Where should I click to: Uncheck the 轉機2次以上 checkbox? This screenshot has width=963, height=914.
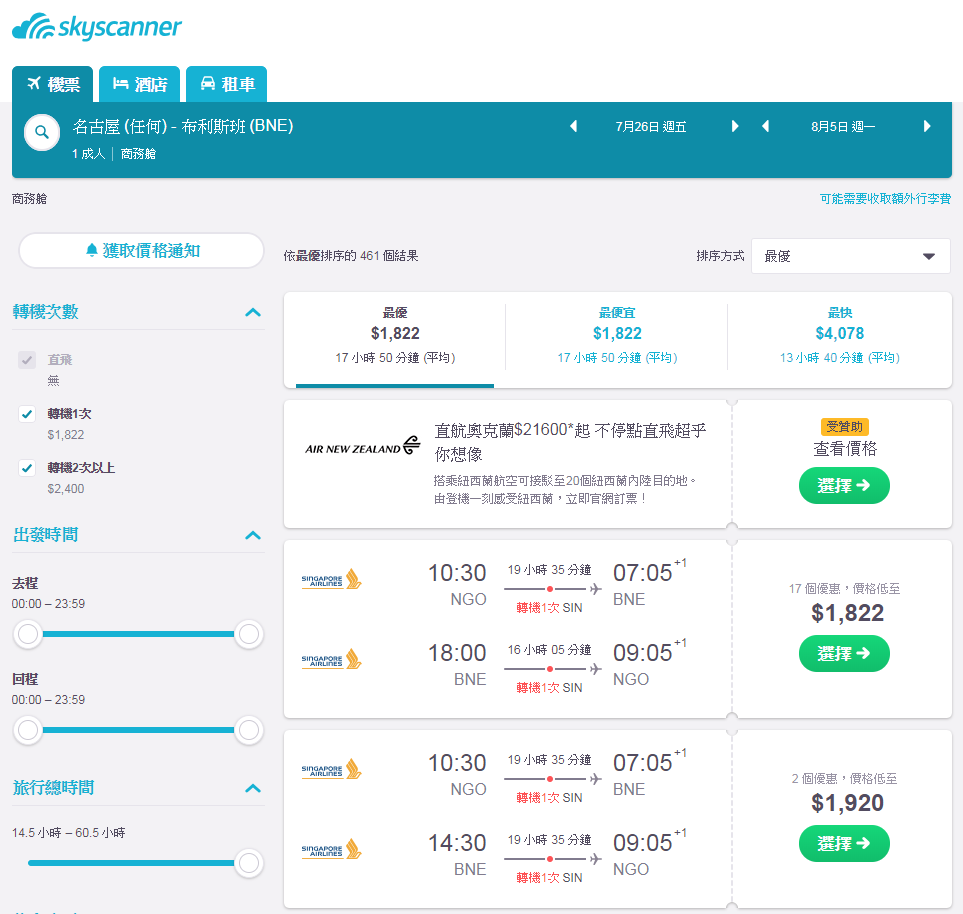pos(26,468)
